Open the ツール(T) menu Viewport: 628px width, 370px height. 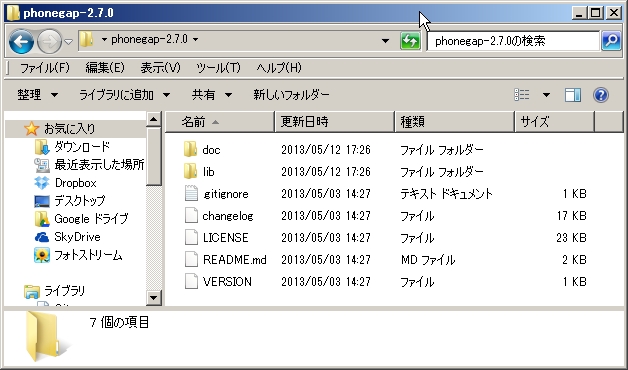218,68
